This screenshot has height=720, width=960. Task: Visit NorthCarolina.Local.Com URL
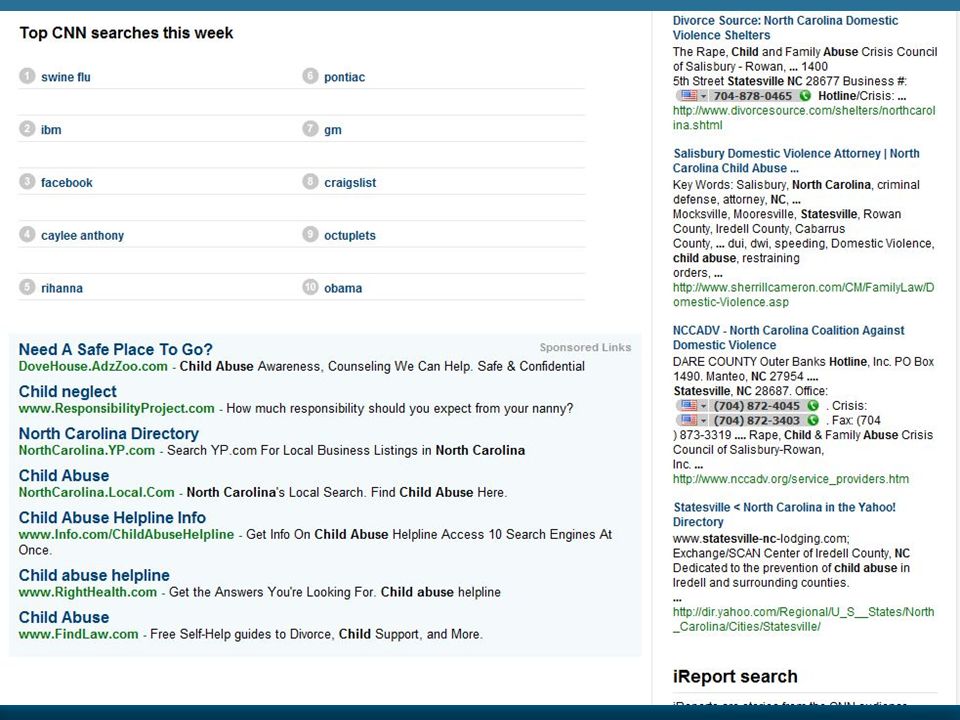coord(97,492)
